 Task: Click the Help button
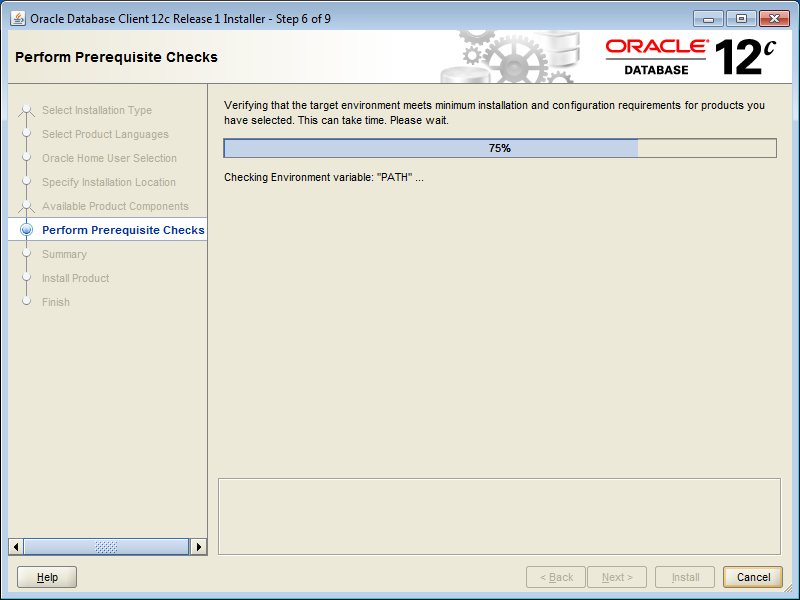point(47,577)
